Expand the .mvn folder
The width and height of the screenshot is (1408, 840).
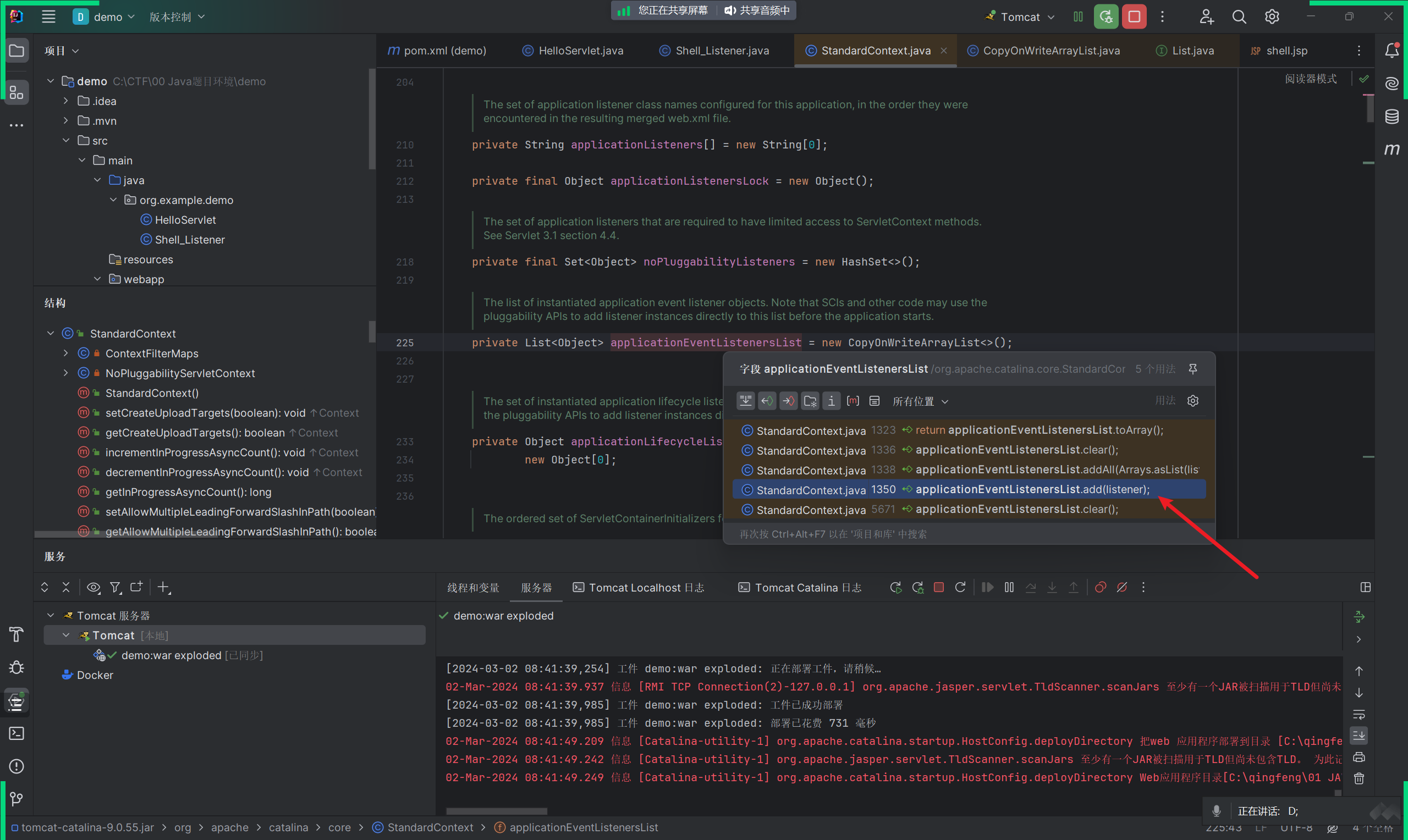(65, 120)
